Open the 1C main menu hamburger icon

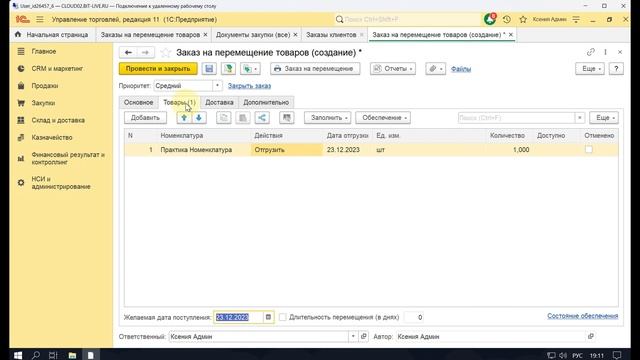(x=40, y=19)
